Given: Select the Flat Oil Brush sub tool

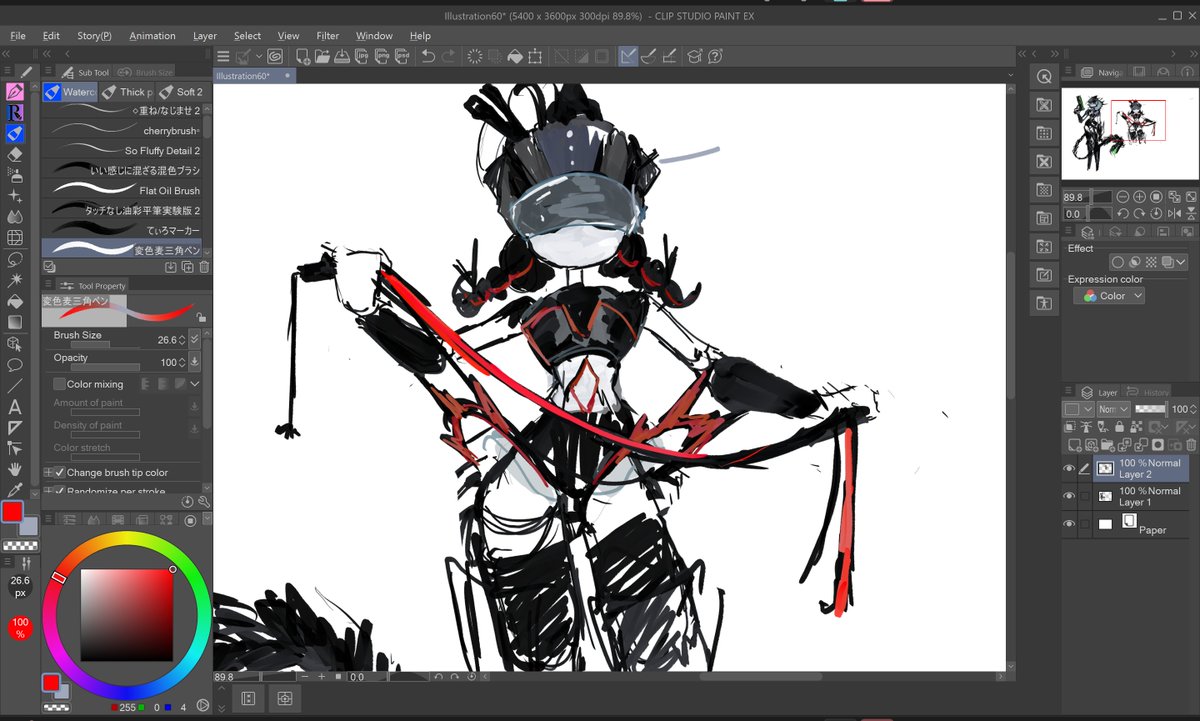Looking at the screenshot, I should [x=122, y=190].
